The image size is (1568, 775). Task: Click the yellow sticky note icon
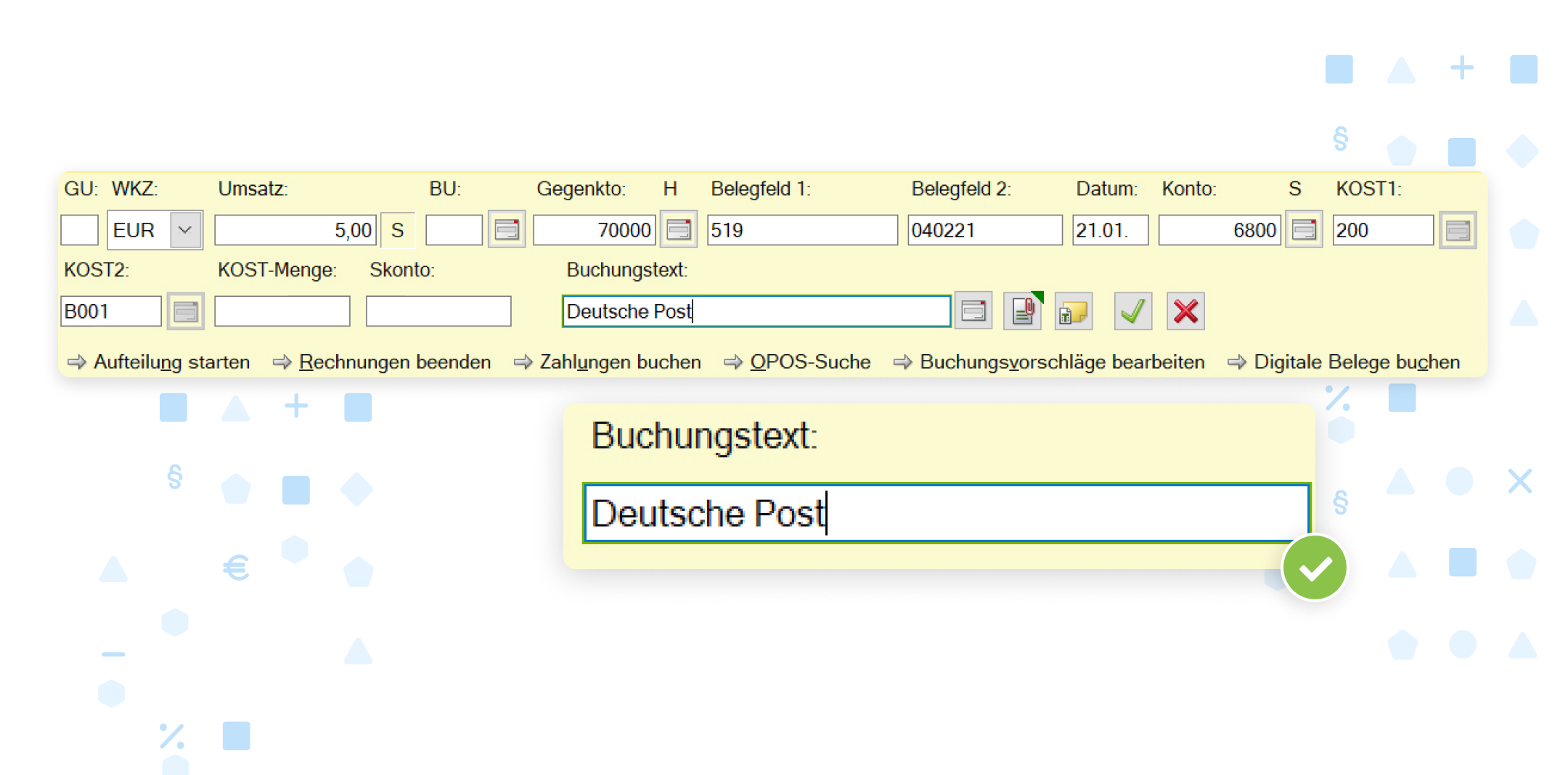1074,311
